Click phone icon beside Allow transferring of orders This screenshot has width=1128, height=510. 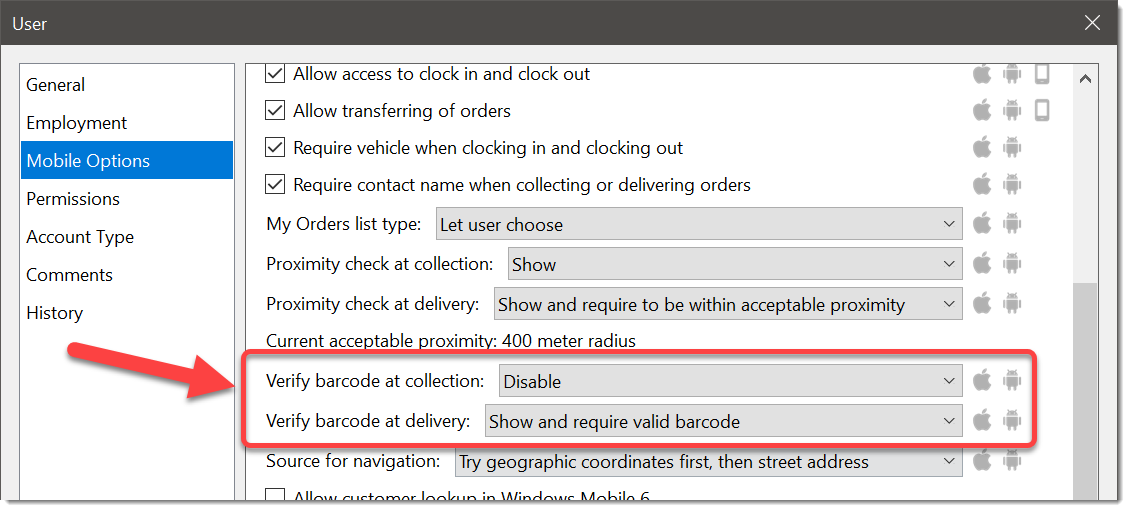click(1042, 110)
